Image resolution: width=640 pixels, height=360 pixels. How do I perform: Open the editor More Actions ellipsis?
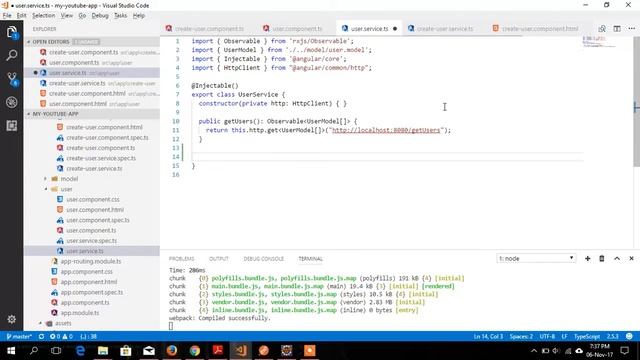[632, 29]
